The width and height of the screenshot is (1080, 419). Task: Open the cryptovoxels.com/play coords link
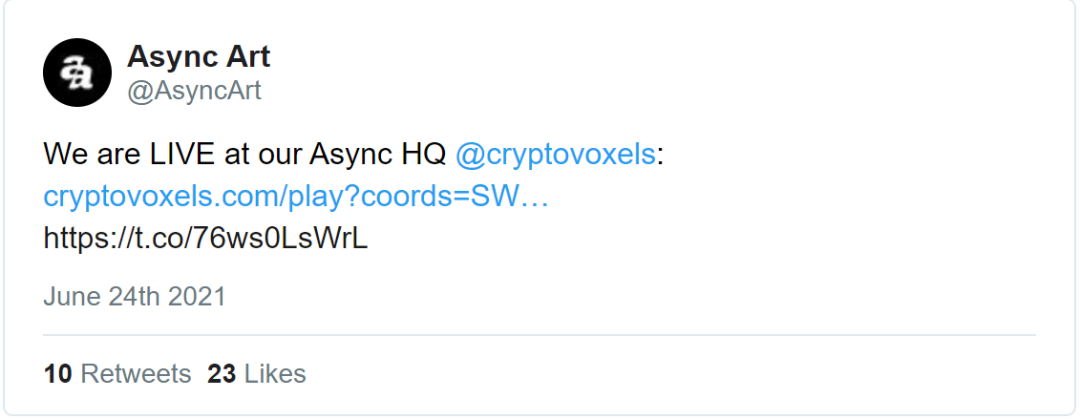click(296, 197)
